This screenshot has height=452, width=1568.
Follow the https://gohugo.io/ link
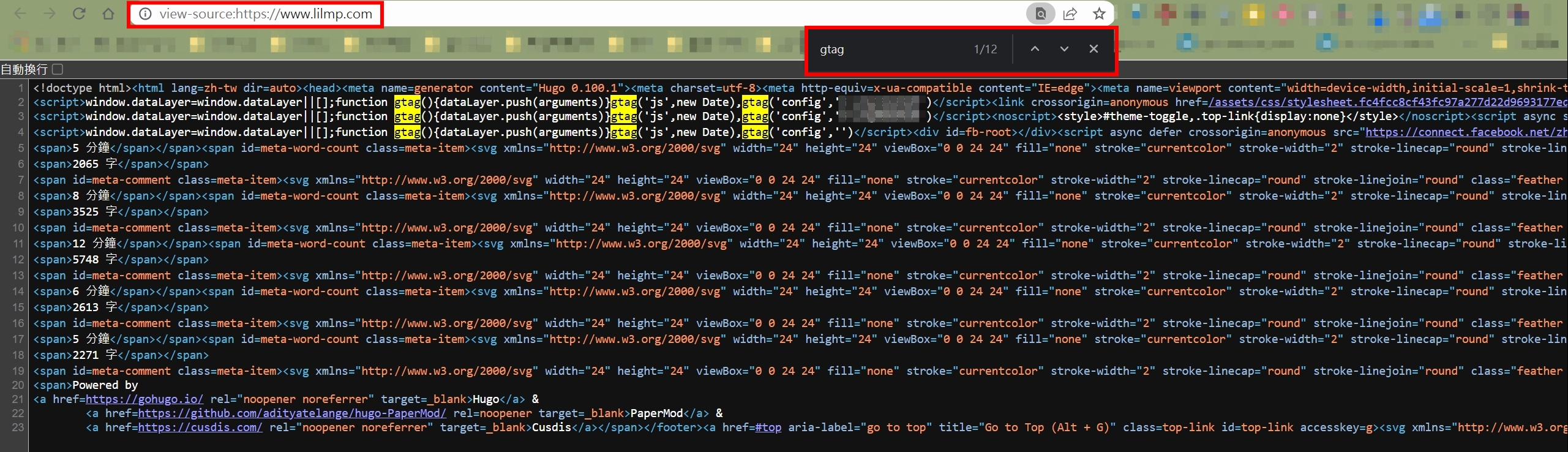[144, 399]
